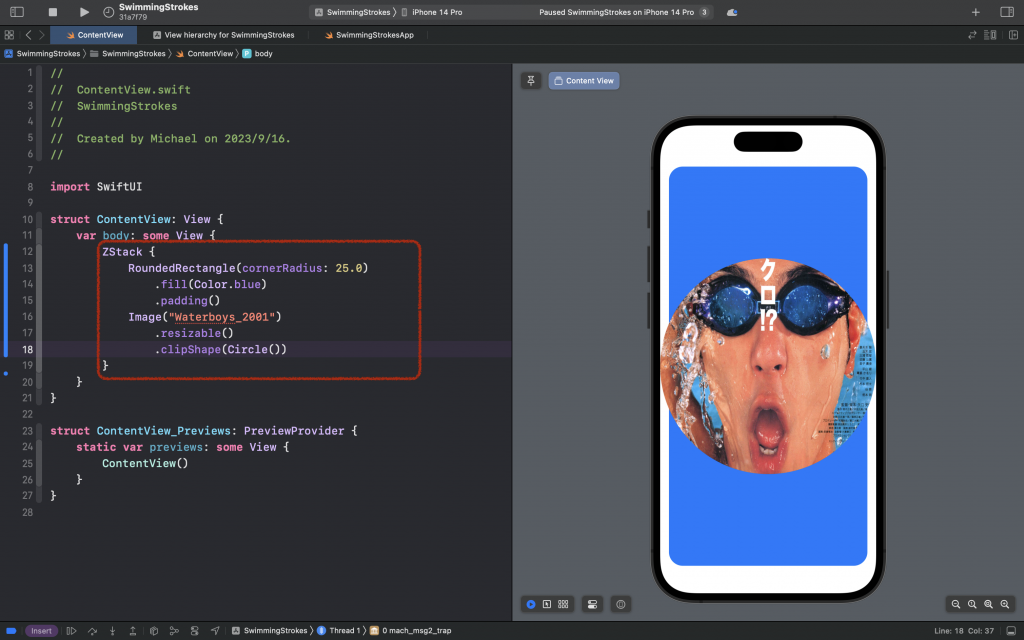Open the SwimmingStrokesApp tab
This screenshot has width=1024, height=640.
369,35
